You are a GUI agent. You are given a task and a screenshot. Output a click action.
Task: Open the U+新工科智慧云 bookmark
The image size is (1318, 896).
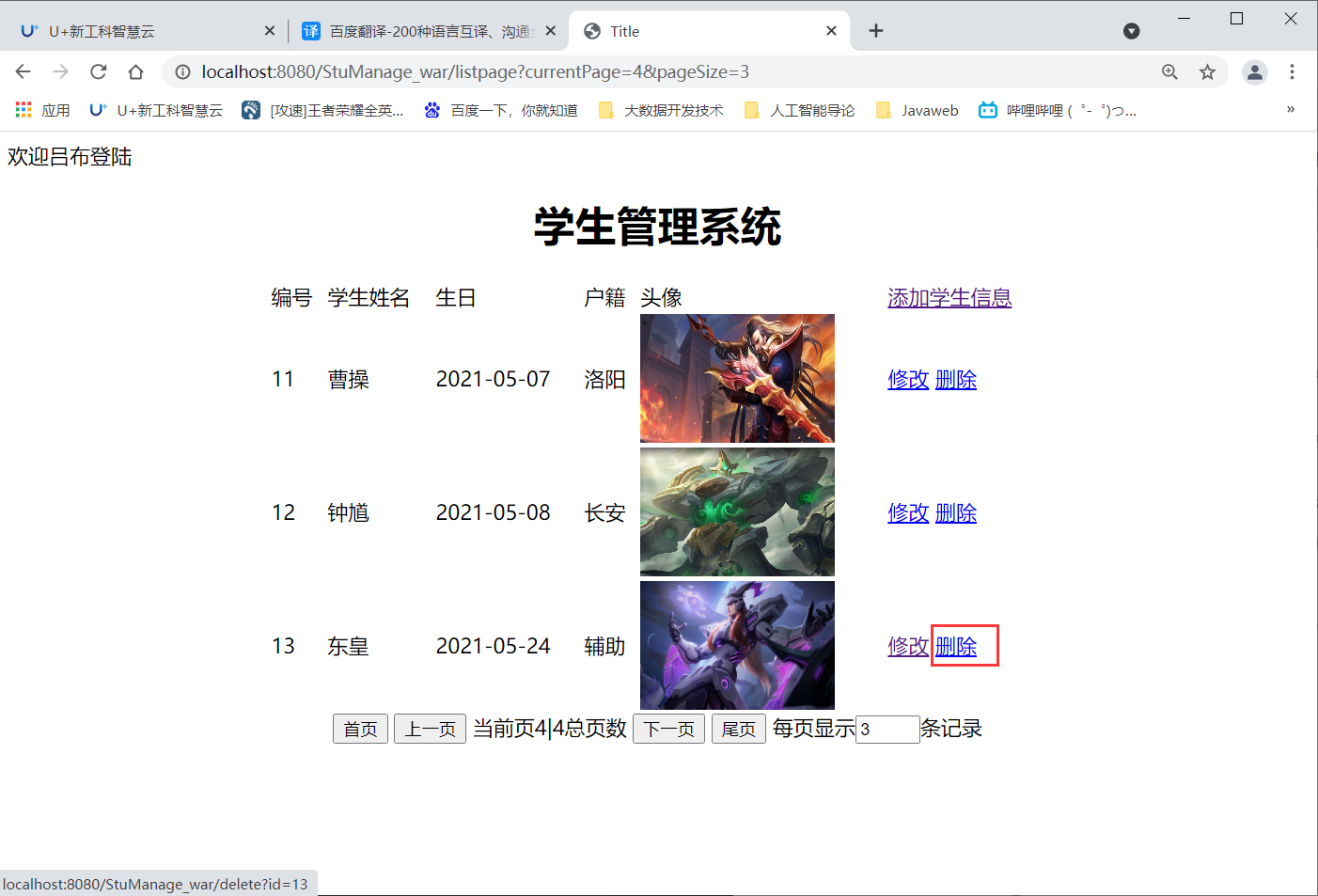tap(156, 110)
